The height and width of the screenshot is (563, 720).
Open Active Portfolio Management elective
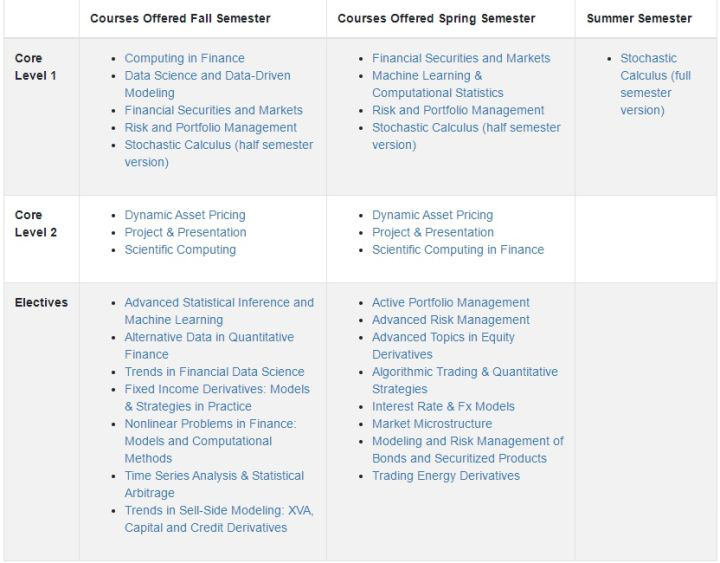click(450, 303)
